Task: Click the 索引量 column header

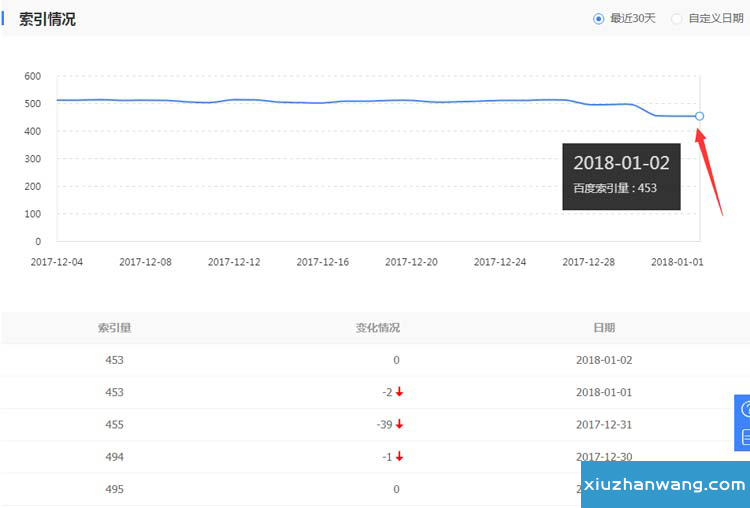Action: coord(114,328)
